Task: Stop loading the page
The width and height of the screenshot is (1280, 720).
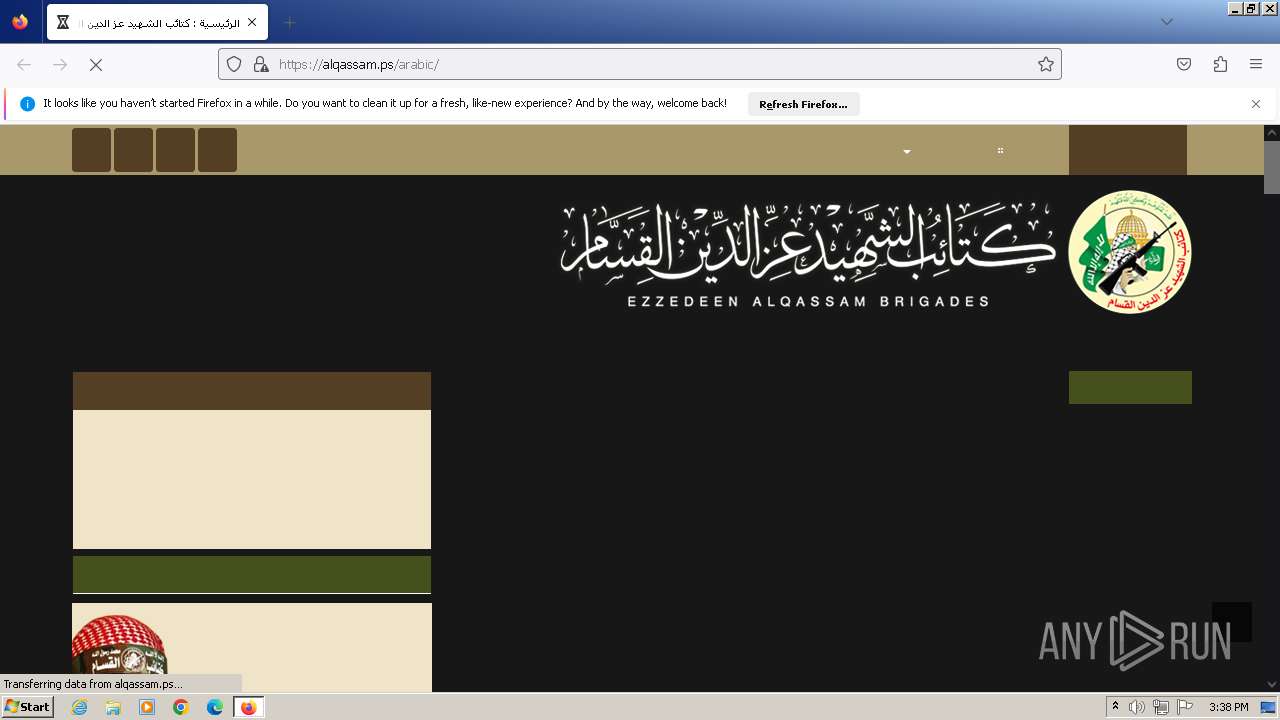Action: click(x=96, y=64)
